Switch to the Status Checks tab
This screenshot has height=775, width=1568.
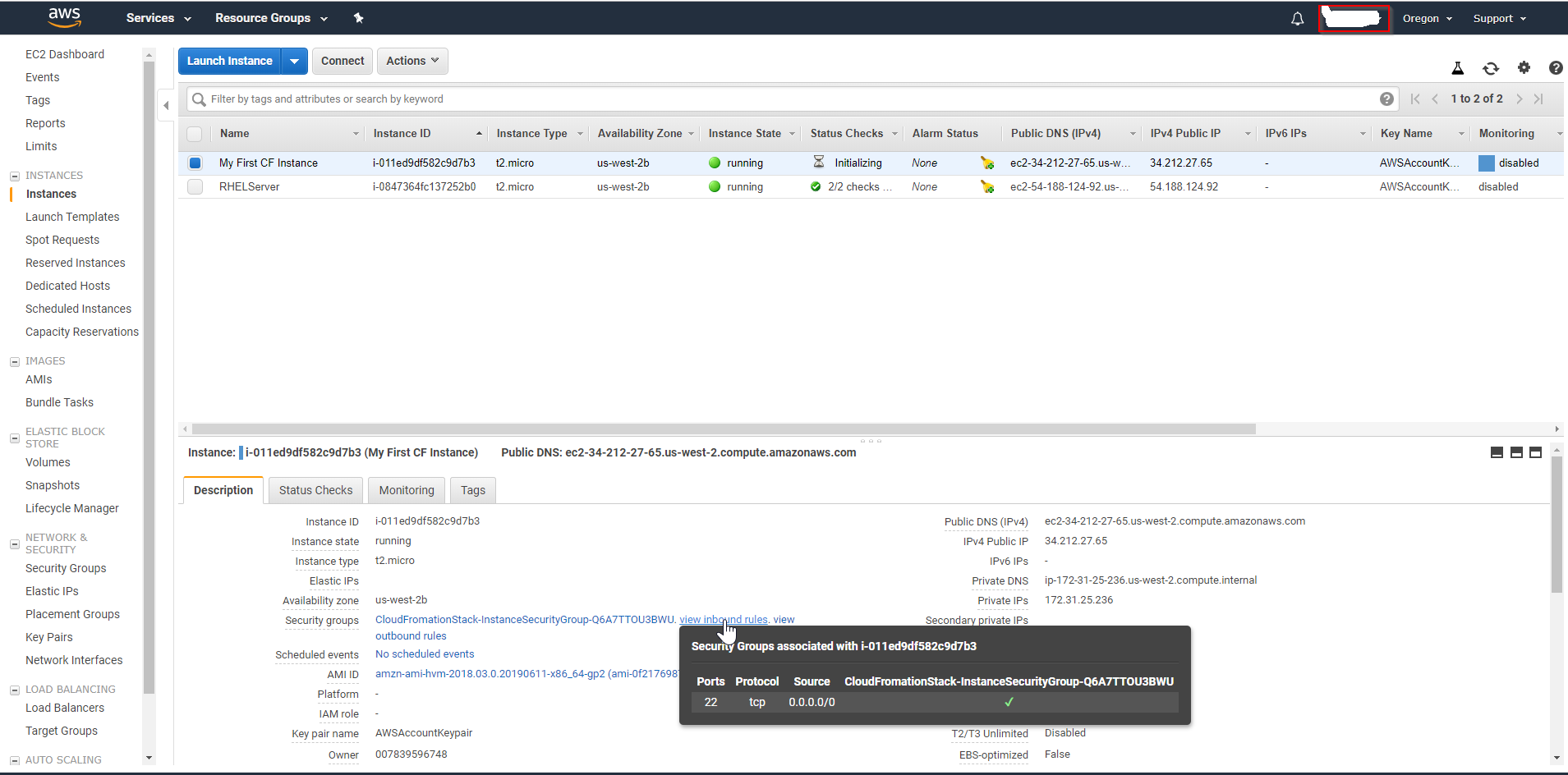tap(315, 490)
